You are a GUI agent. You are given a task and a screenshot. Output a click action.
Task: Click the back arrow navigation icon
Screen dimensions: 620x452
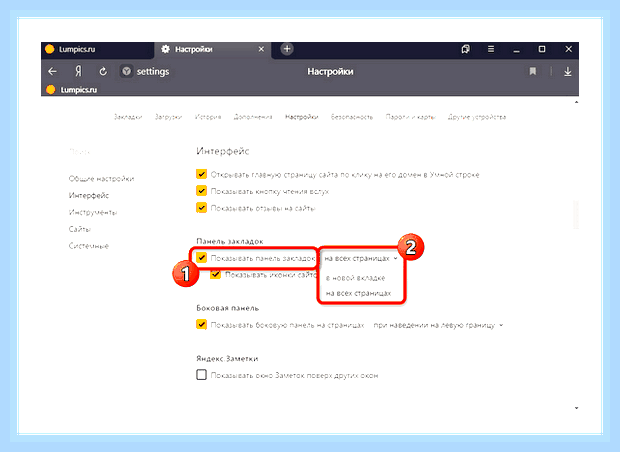(52, 72)
